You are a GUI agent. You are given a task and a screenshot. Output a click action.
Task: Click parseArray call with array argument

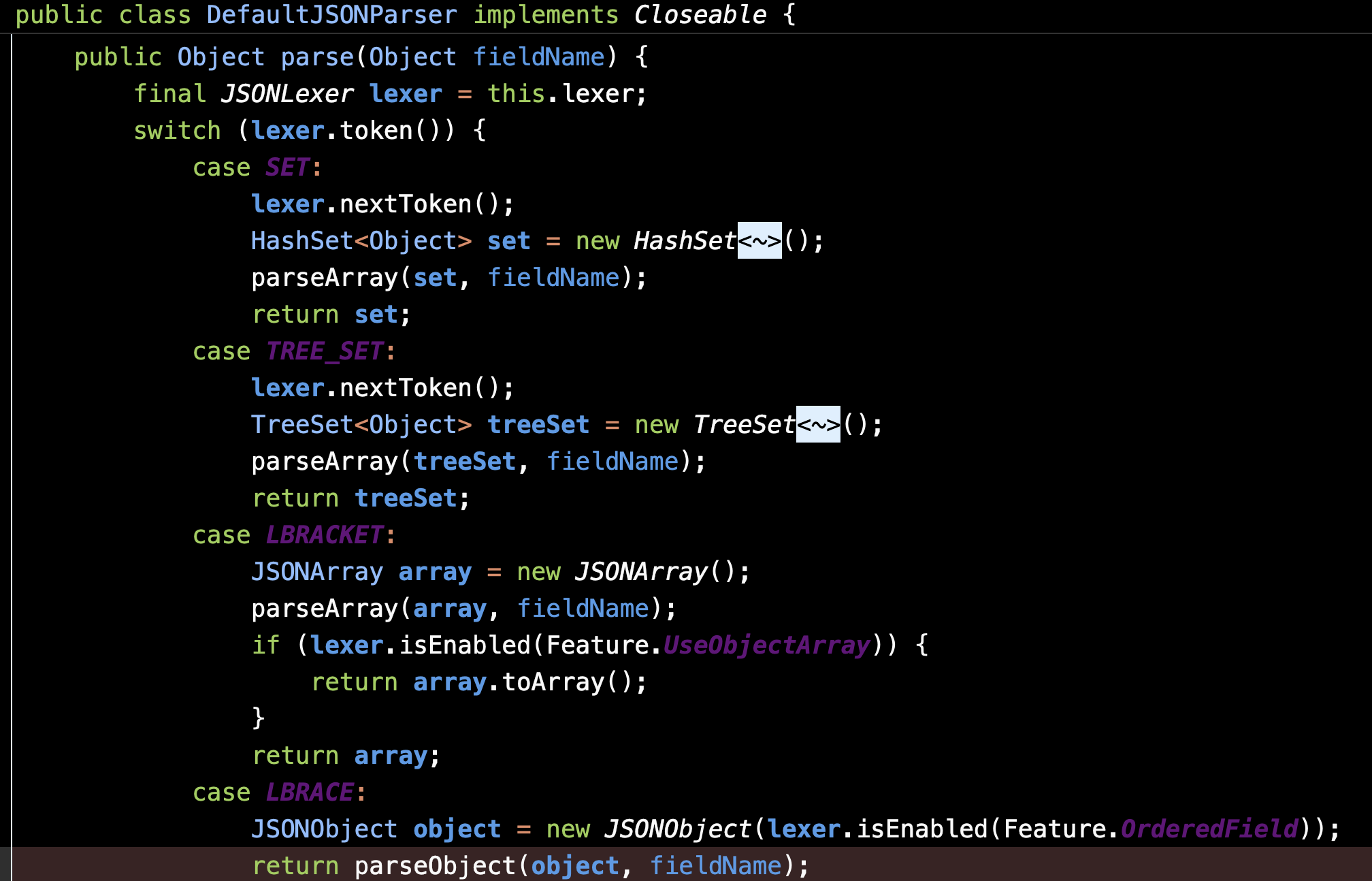pyautogui.click(x=325, y=609)
